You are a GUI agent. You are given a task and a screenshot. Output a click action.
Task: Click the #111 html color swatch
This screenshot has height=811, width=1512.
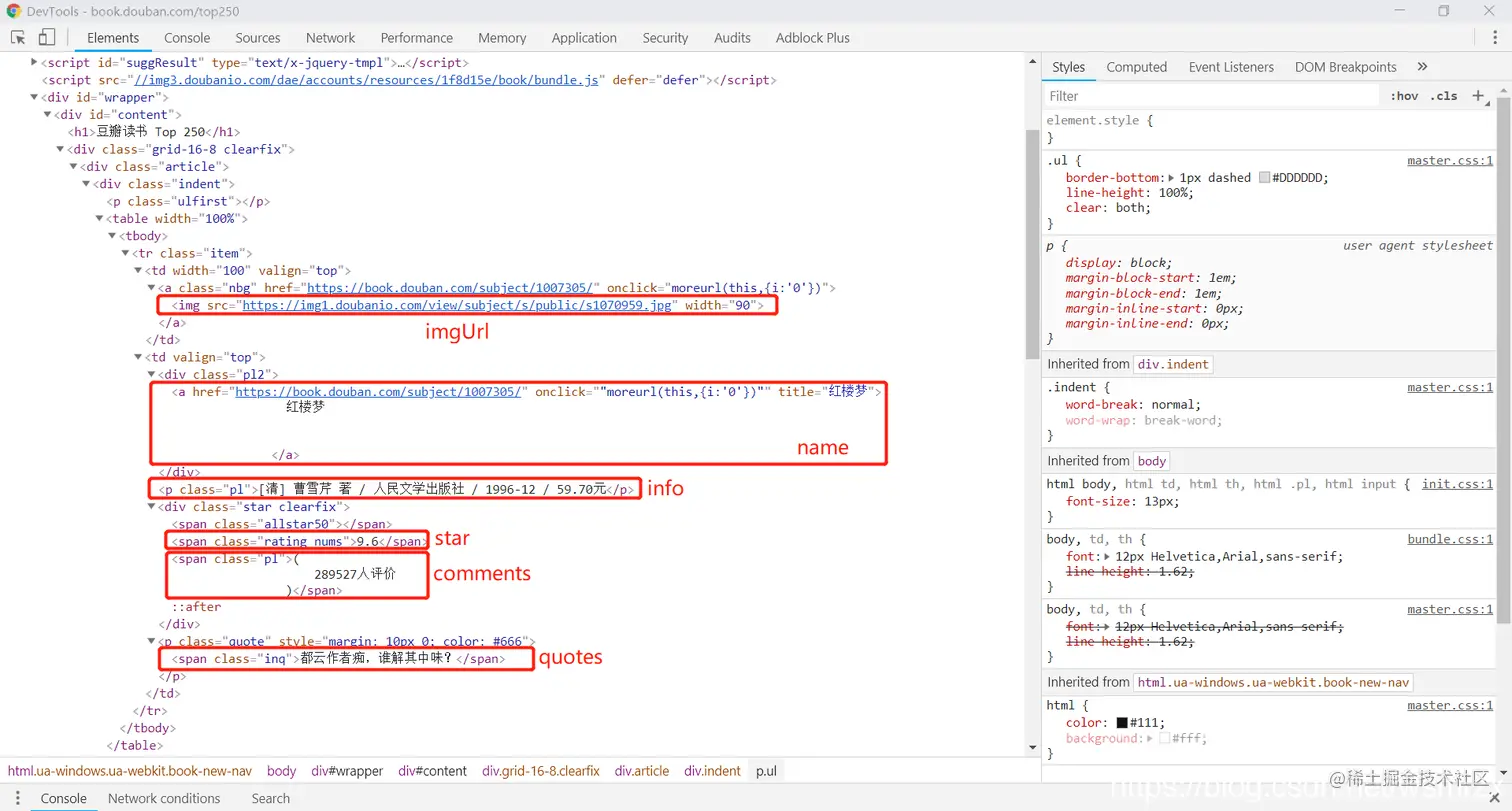pyautogui.click(x=1122, y=723)
